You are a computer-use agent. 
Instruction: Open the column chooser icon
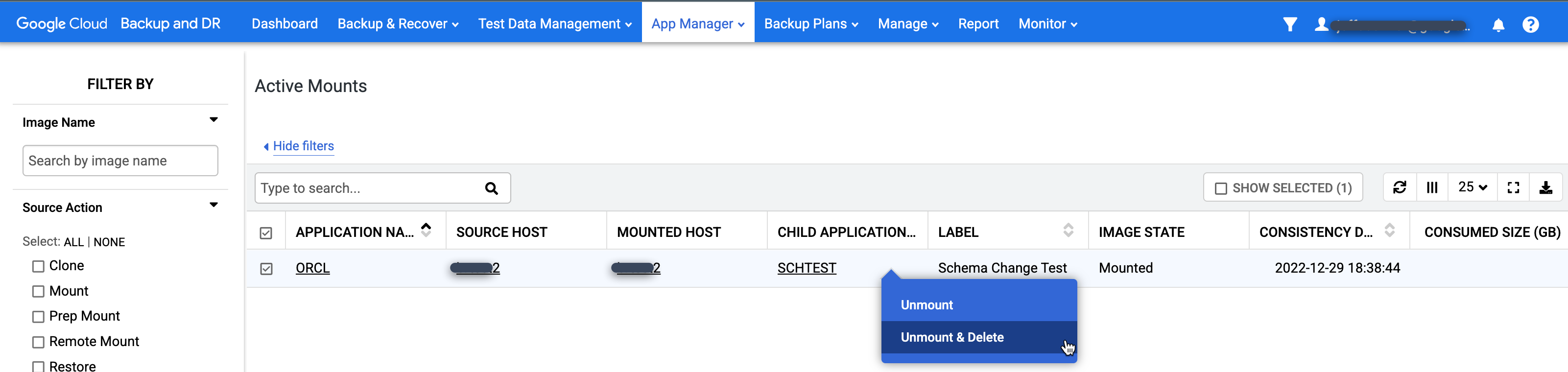(x=1432, y=187)
